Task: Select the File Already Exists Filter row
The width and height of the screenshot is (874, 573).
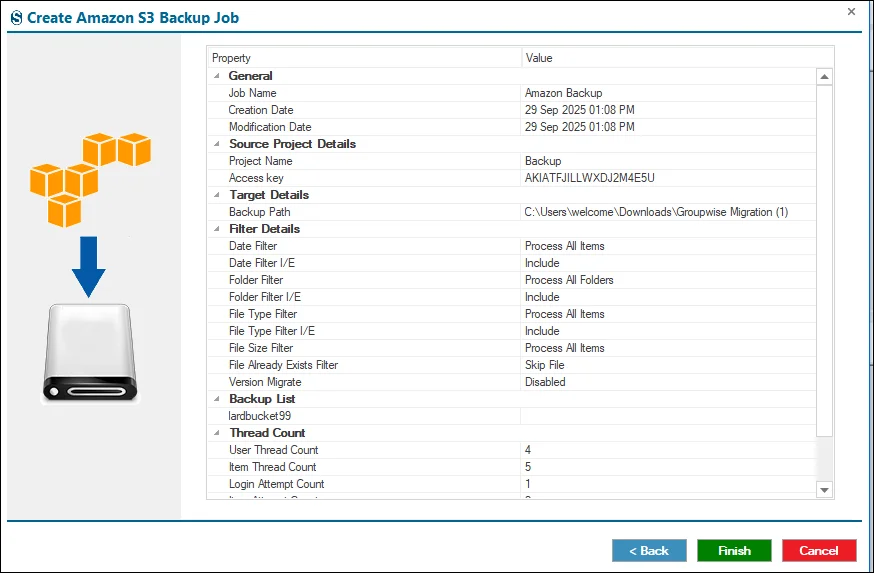Action: click(x=511, y=365)
